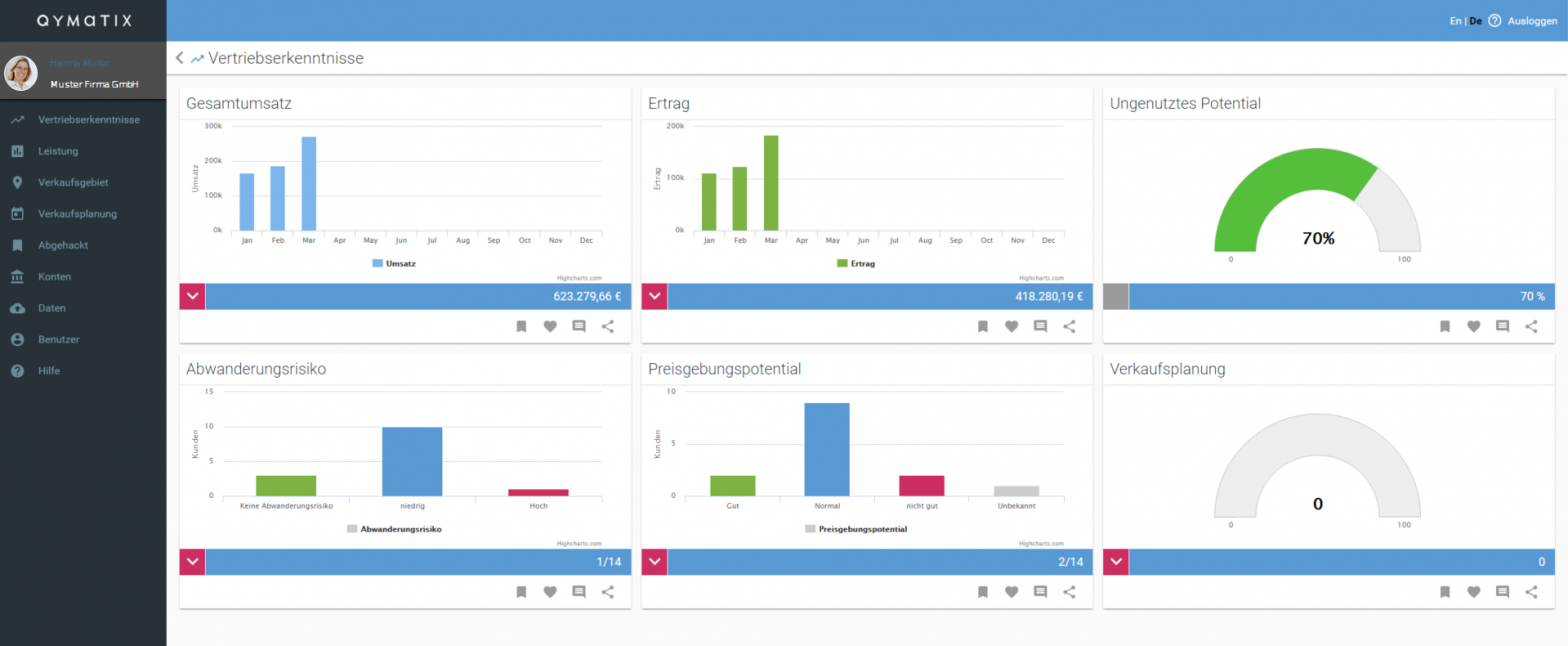Toggle the Abwanderungsrisiko legend series
This screenshot has width=1568, height=646.
394,529
